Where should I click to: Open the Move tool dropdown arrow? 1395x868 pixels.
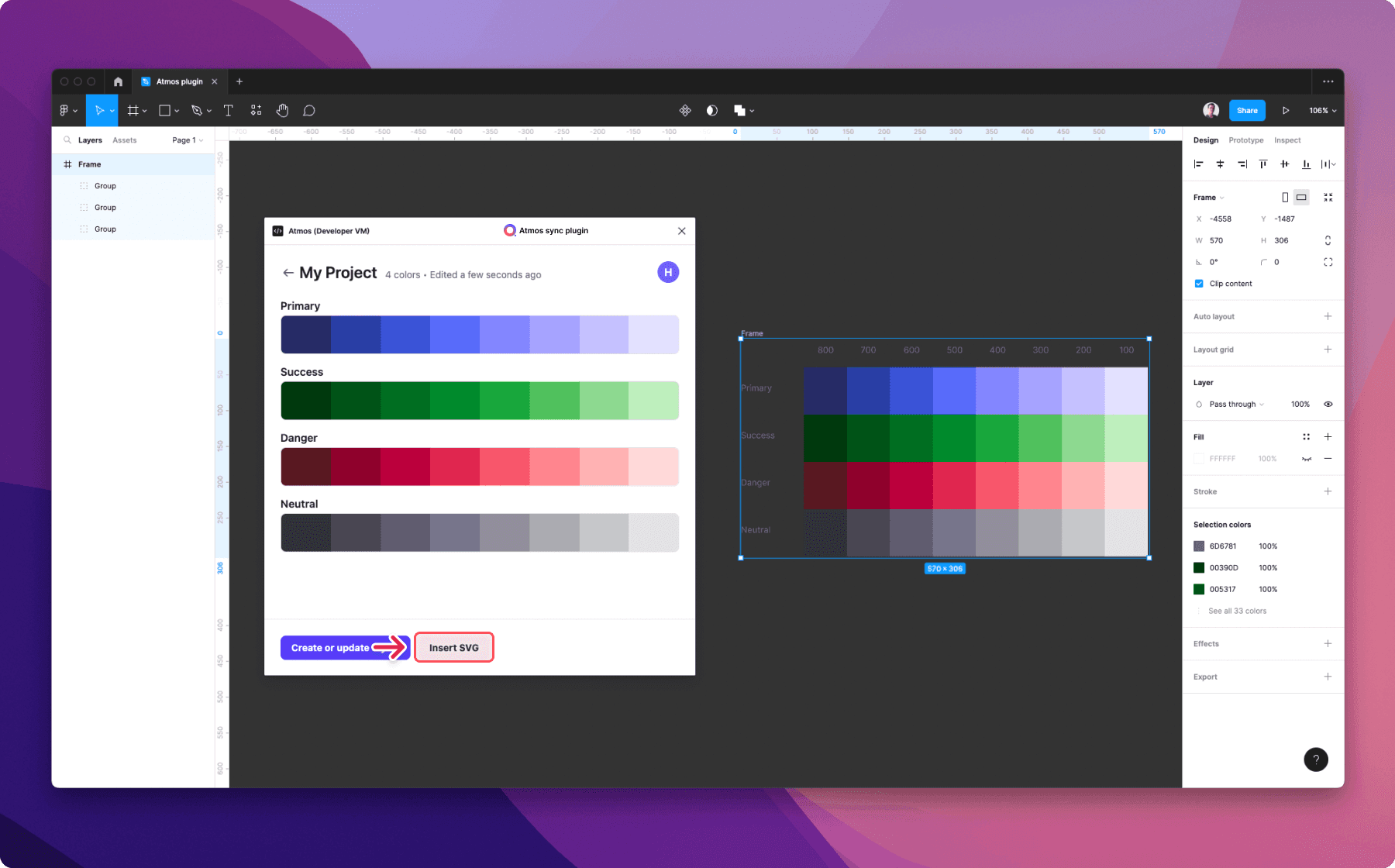coord(111,110)
